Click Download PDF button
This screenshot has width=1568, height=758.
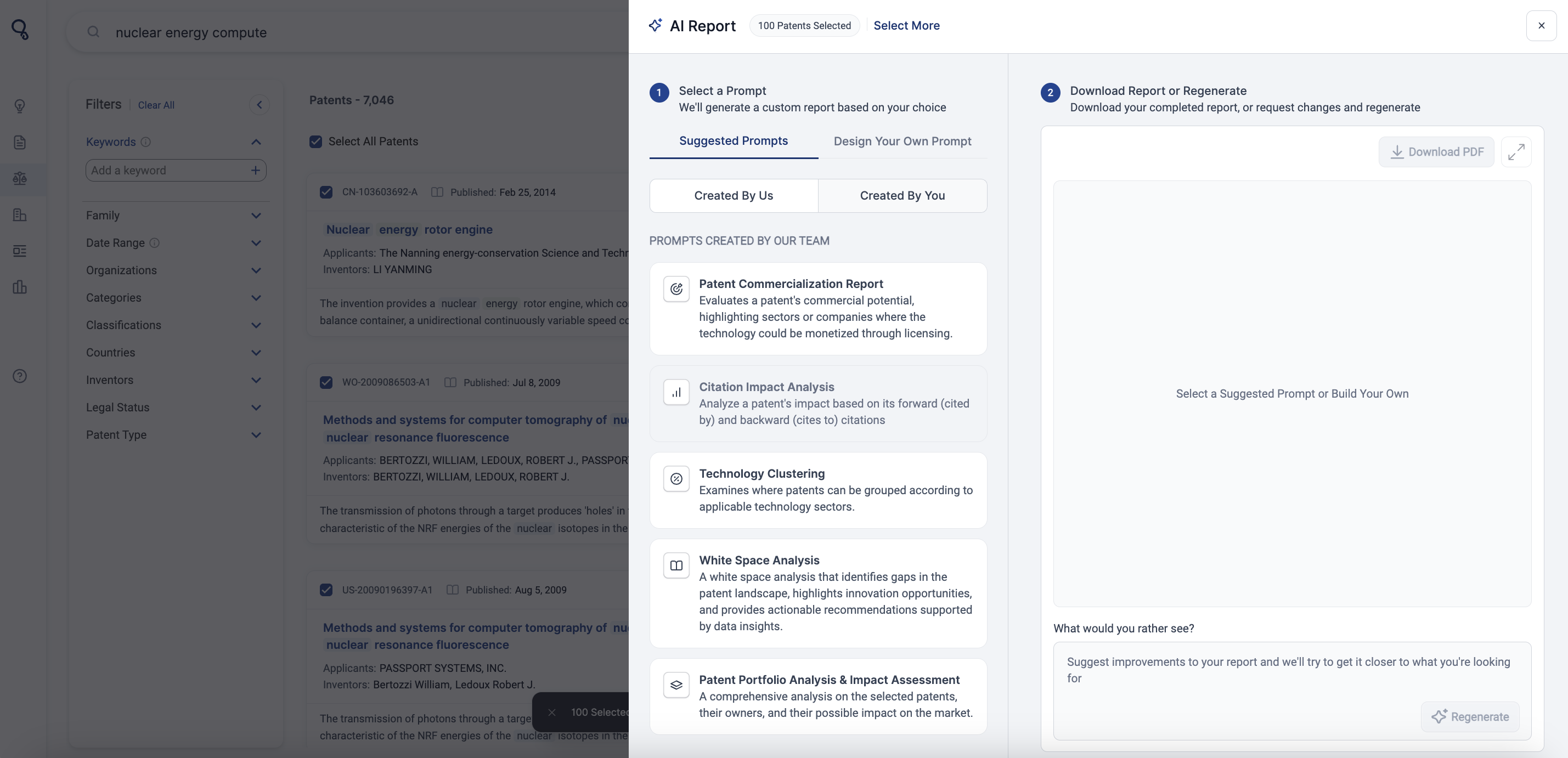coord(1436,152)
